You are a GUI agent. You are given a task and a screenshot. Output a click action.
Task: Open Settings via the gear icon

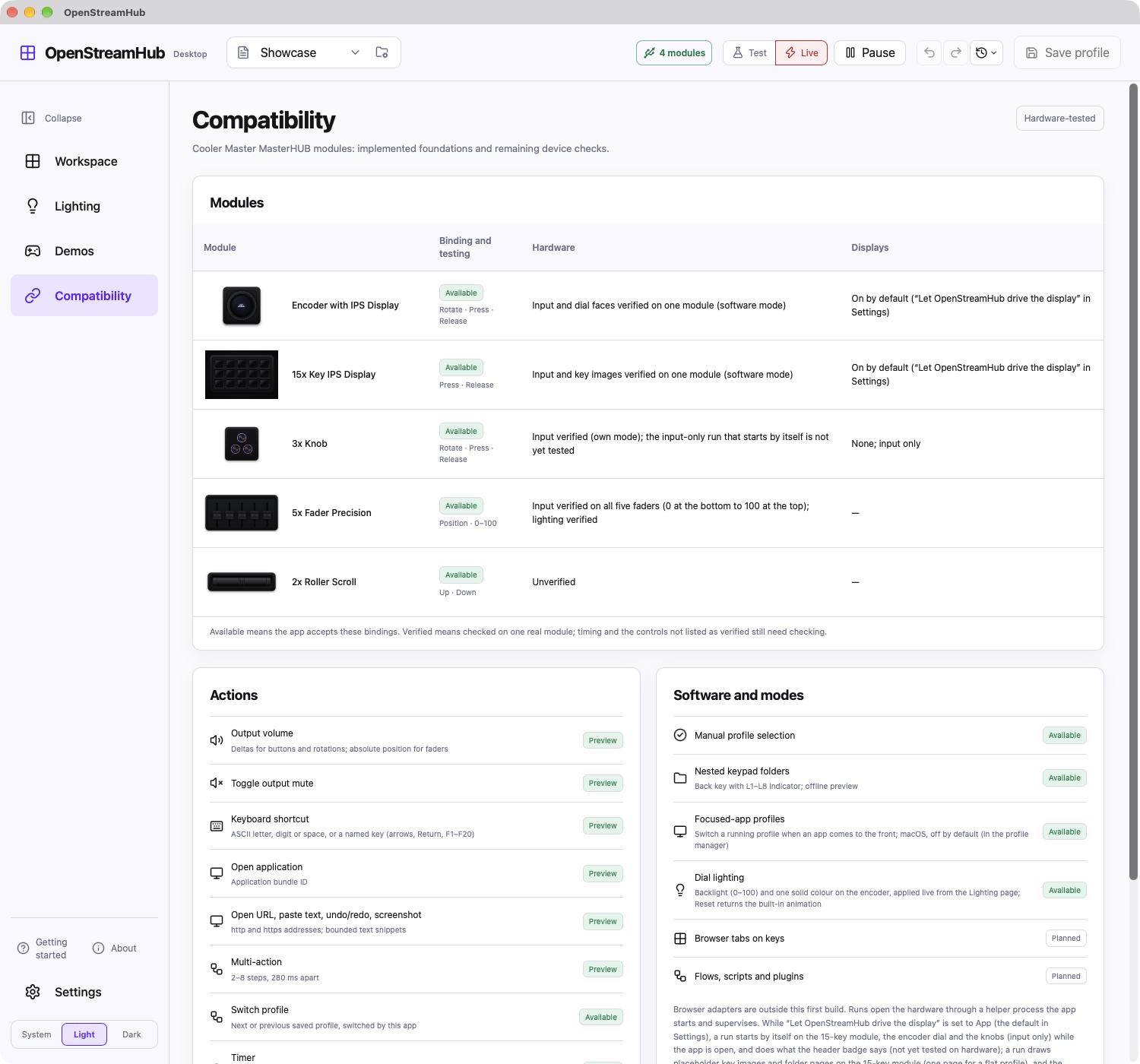coord(33,992)
